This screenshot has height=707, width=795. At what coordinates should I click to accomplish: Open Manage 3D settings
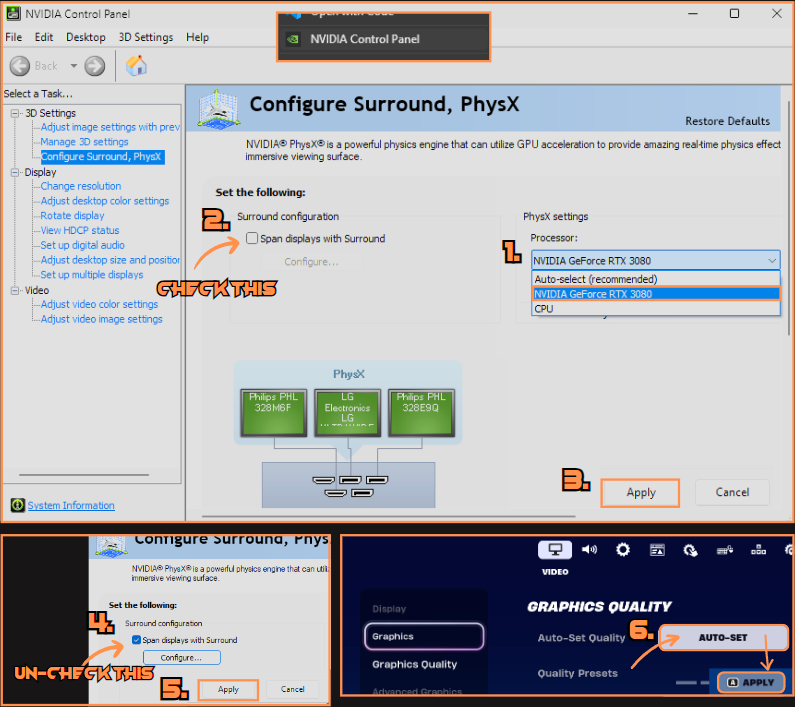[84, 142]
